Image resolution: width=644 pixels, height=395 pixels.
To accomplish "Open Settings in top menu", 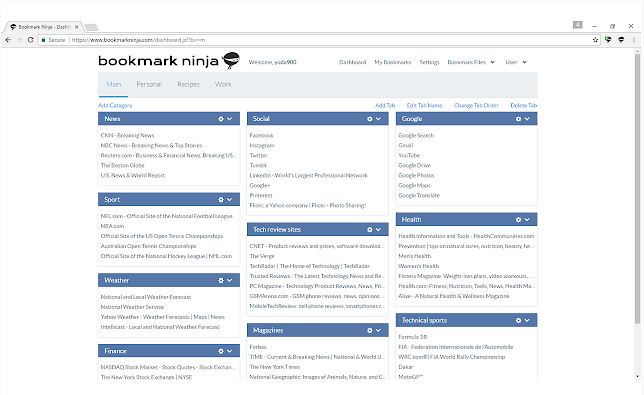I will coord(429,62).
